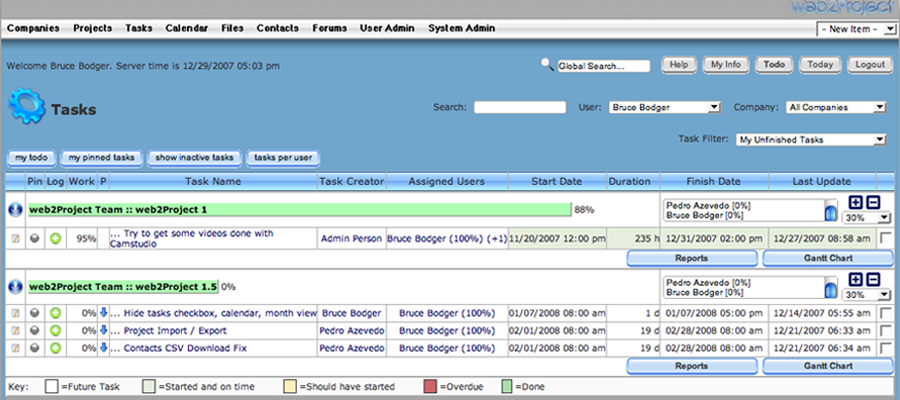Expand web2Project 1 tasks with plus icon
This screenshot has height=400, width=900.
[855, 201]
